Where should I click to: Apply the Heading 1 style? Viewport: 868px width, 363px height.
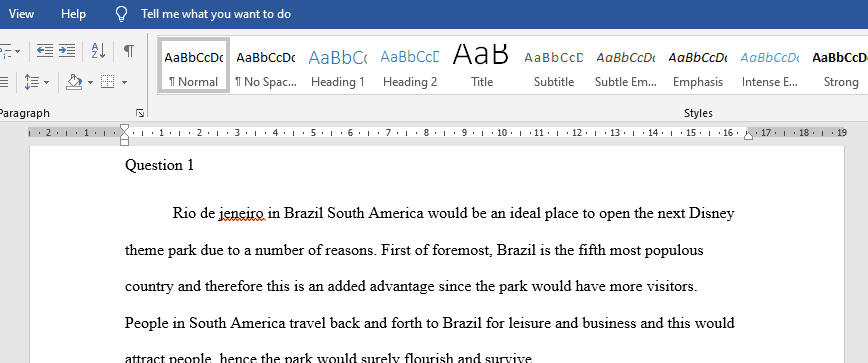(x=338, y=65)
